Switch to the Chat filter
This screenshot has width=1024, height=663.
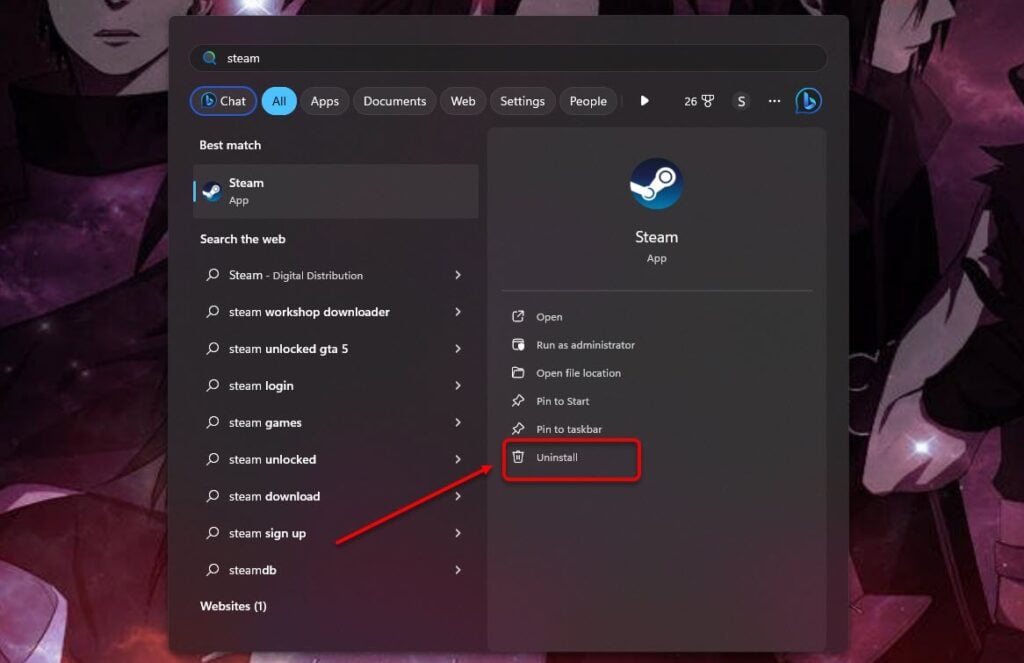click(x=223, y=101)
